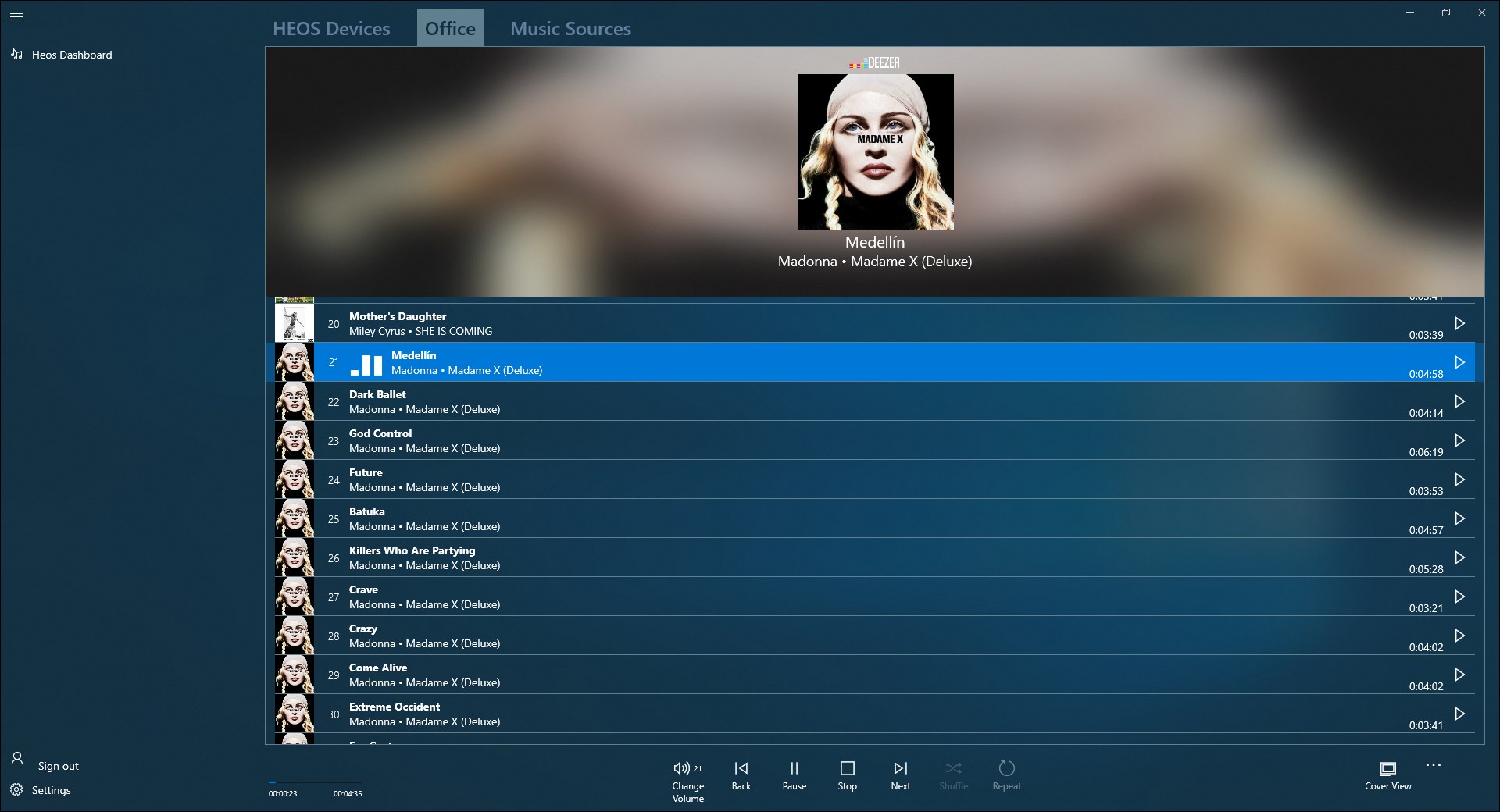
Task: Click duration 0:05:28 of Killers Who Are Partying
Action: [1426, 569]
